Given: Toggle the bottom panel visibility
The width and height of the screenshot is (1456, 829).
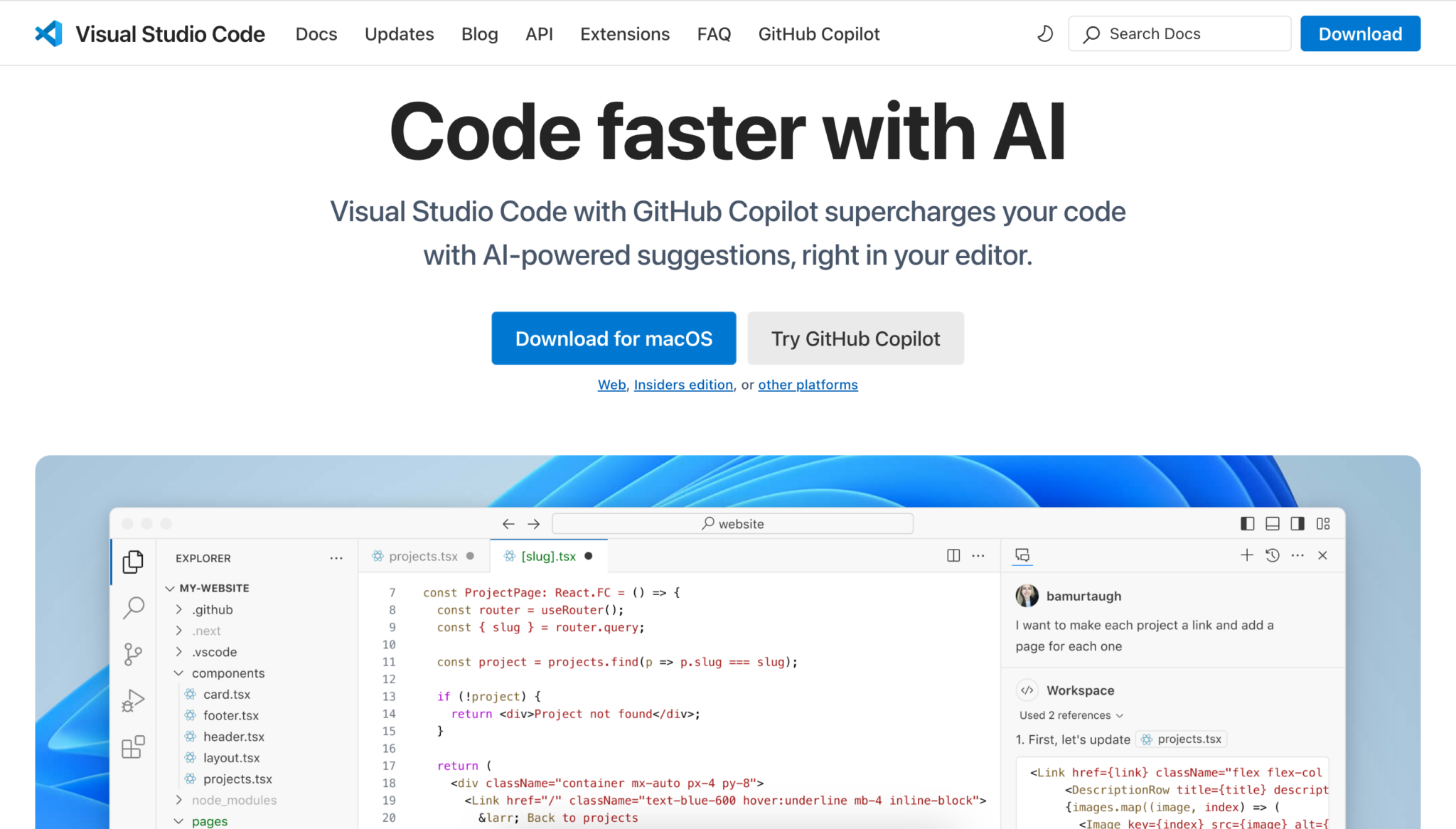Looking at the screenshot, I should pos(1272,523).
